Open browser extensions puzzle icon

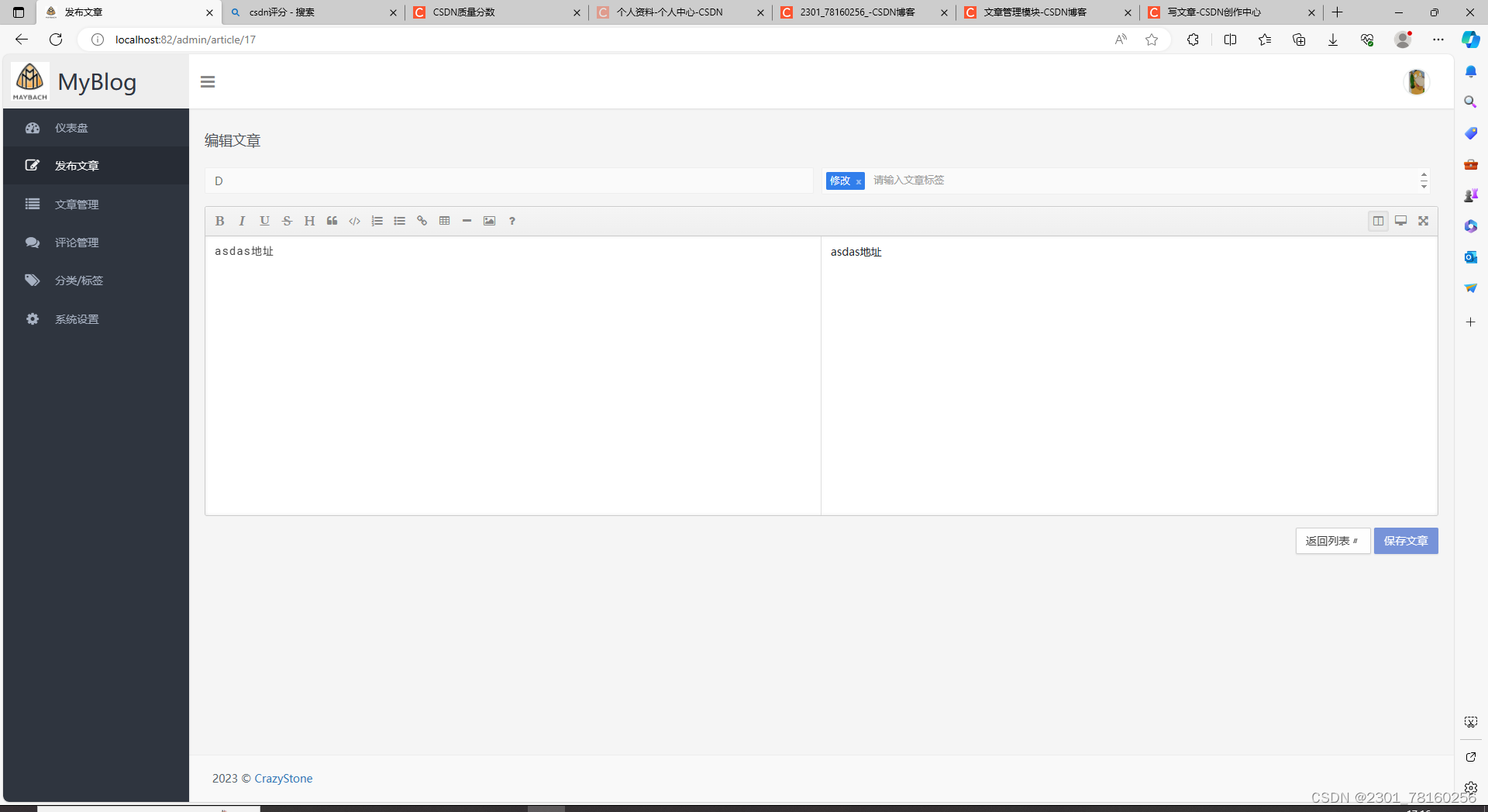coord(1193,40)
